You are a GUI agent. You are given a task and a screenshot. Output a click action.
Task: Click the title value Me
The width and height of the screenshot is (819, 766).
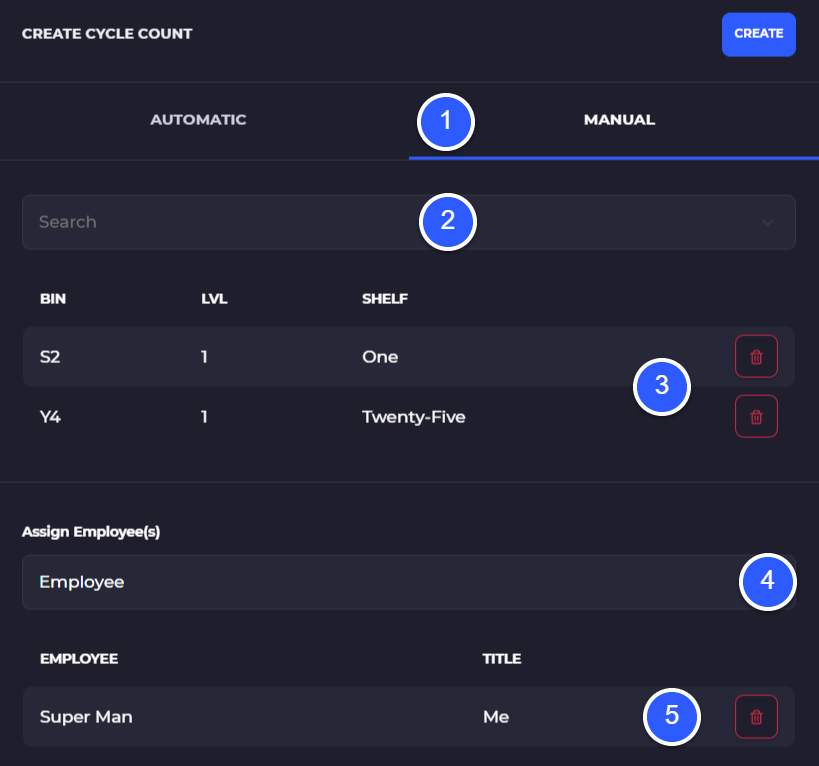496,717
